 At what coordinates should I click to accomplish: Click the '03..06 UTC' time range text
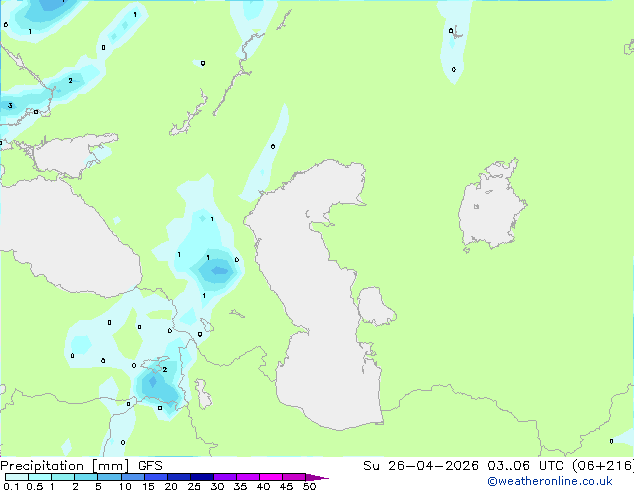tap(525, 466)
